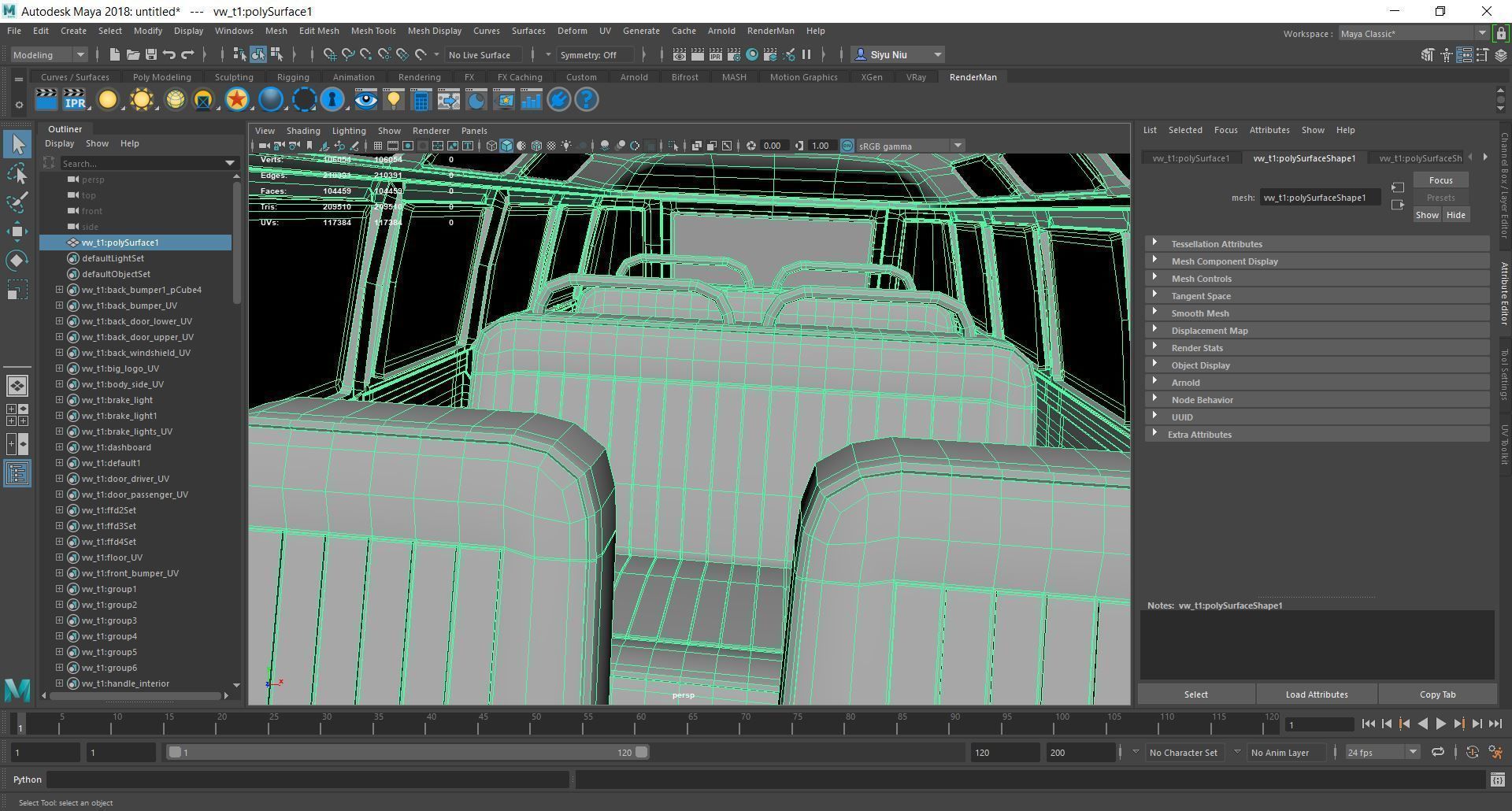Toggle Smooth shade all cube icon
Viewport: 1512px width, 811px height.
pos(506,146)
